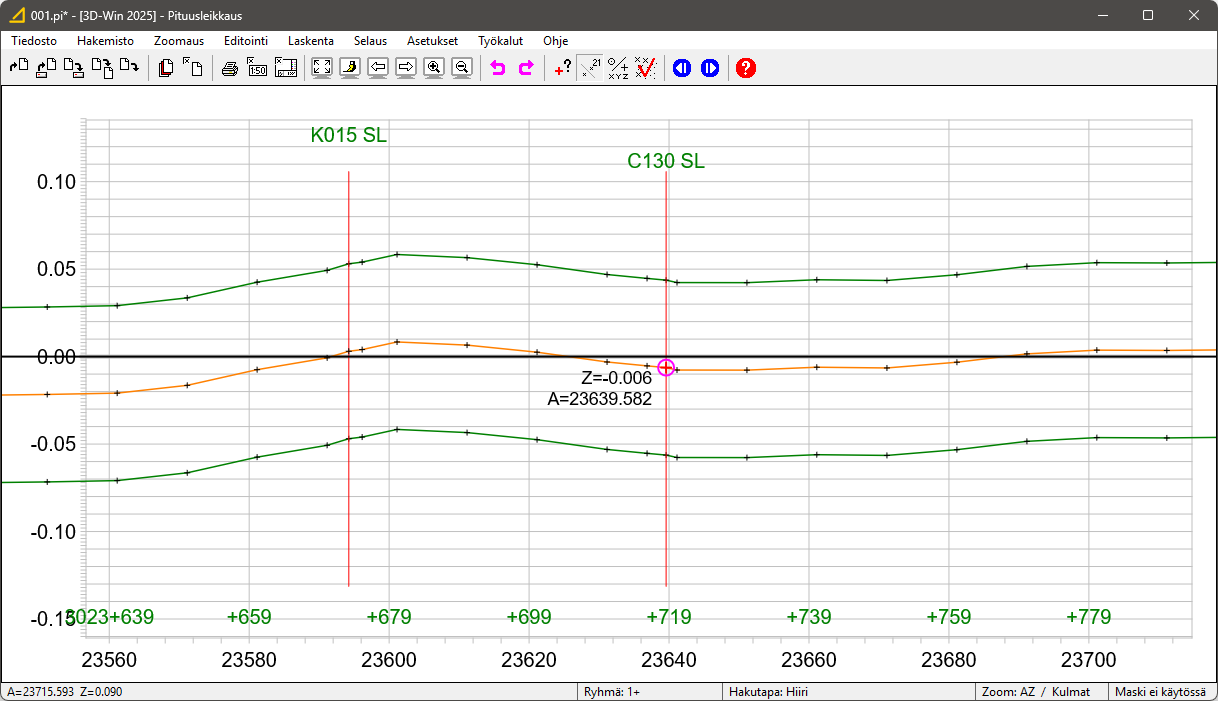Screen dimensions: 1218x701
Task: Click the red help question mark icon
Action: pos(745,68)
